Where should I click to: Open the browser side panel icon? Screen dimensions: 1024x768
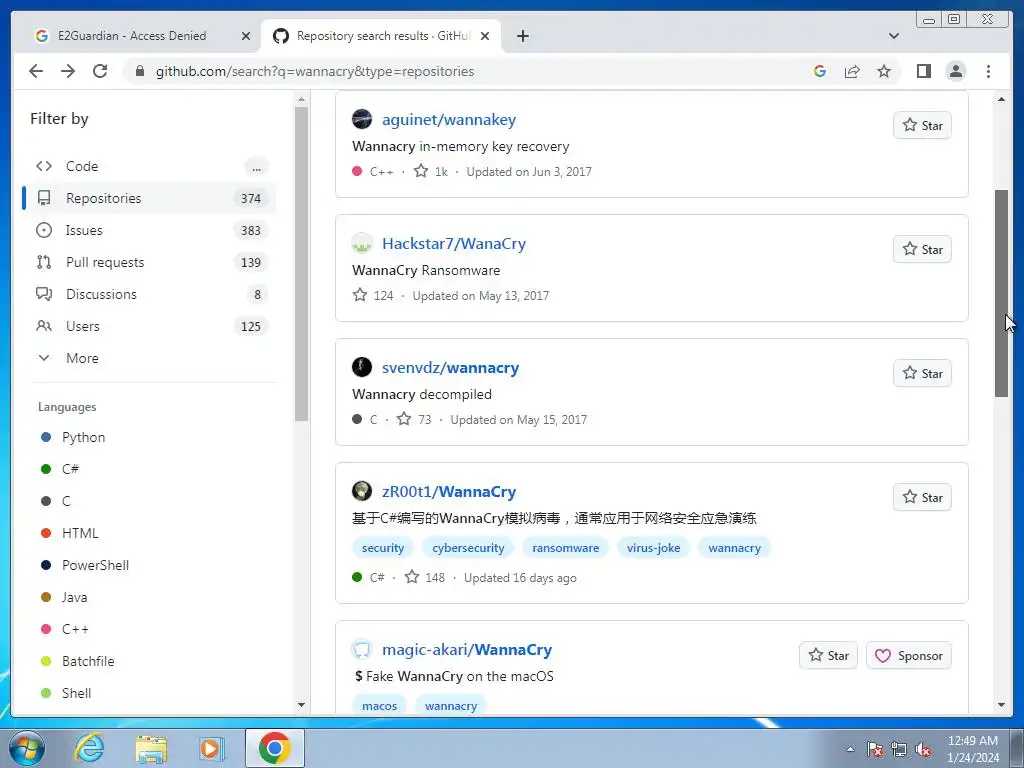tap(923, 71)
